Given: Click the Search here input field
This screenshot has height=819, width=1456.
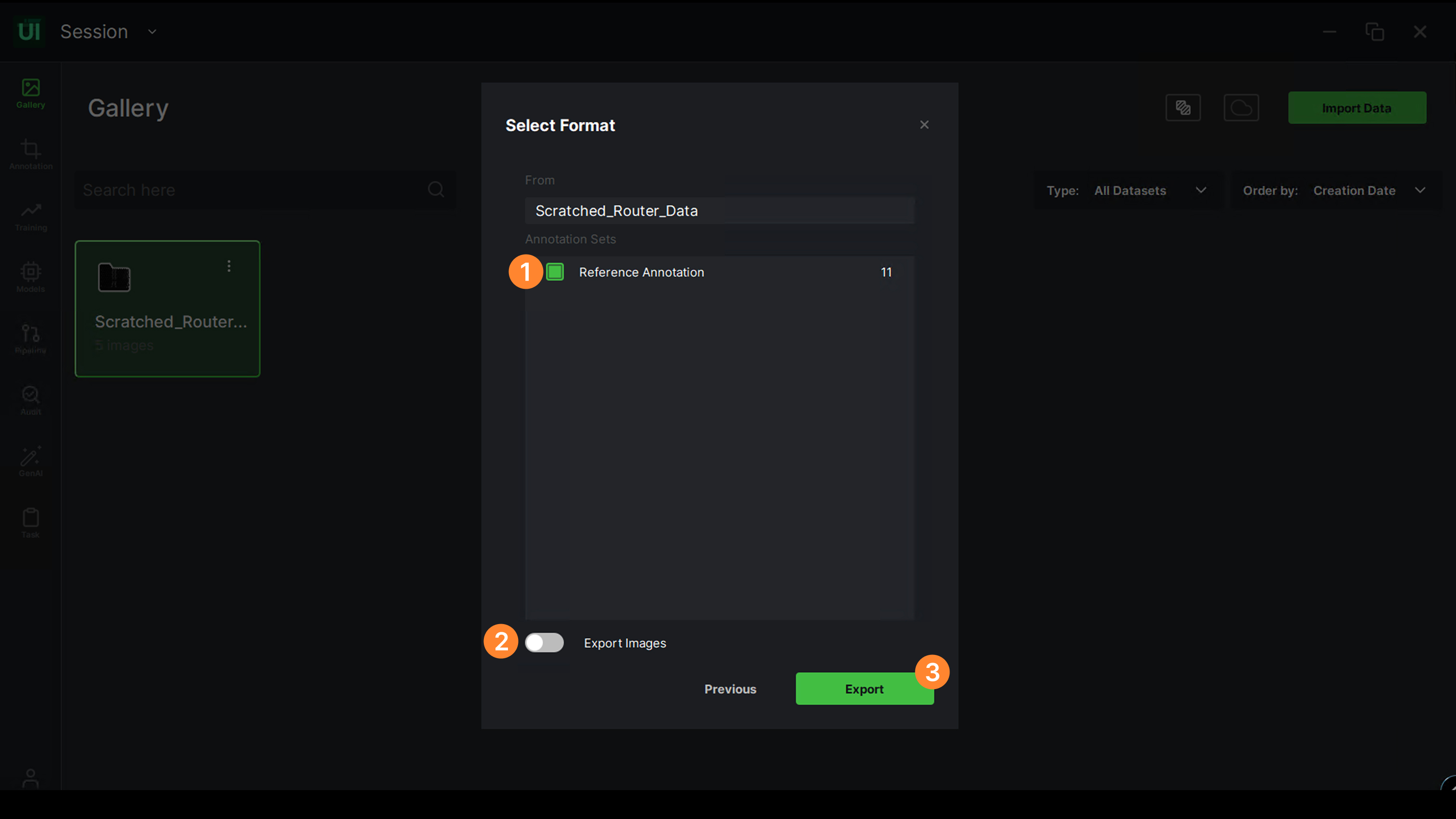Looking at the screenshot, I should 251,191.
